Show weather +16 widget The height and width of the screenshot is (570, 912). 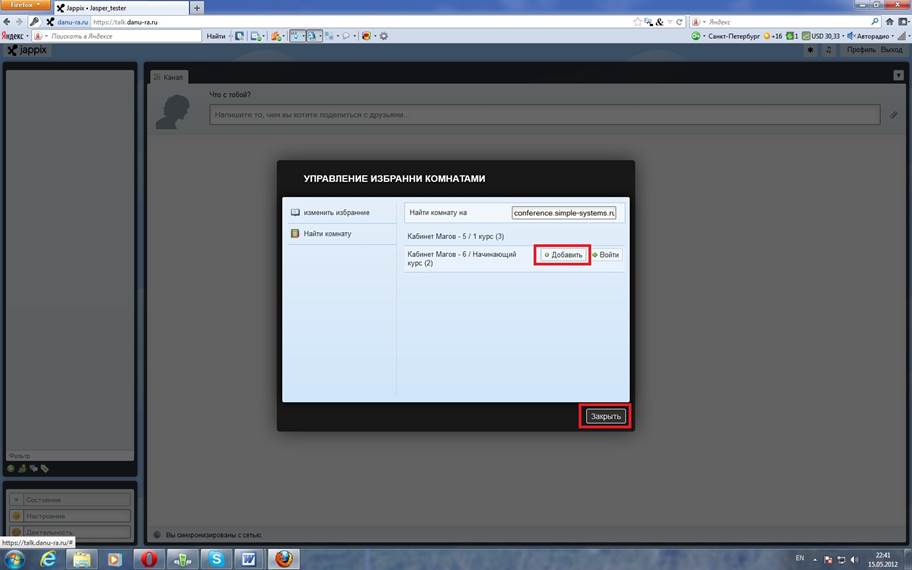pyautogui.click(x=773, y=36)
